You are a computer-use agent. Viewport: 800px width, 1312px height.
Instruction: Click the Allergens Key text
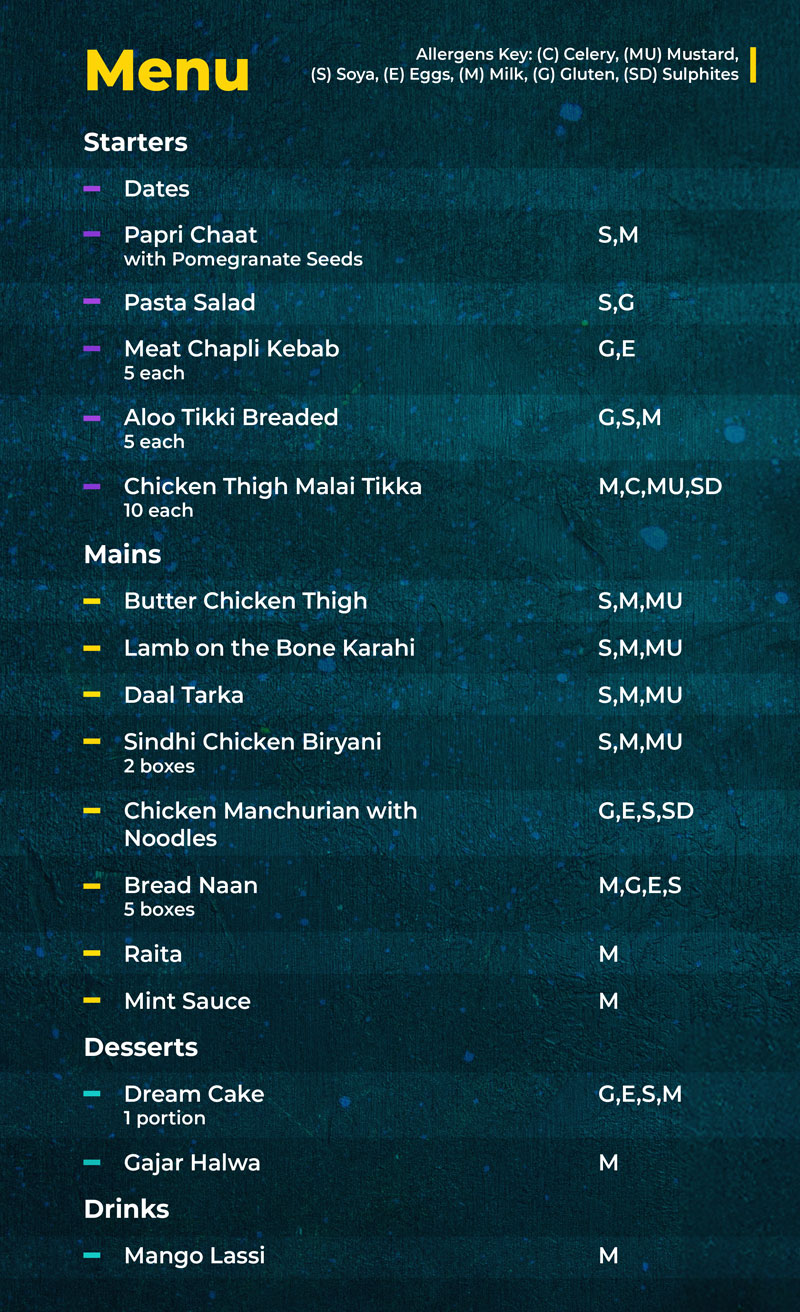(x=525, y=64)
